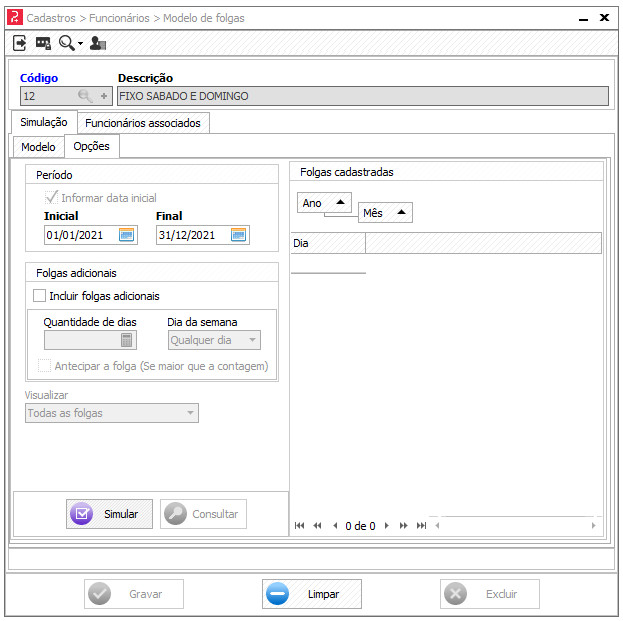Open Funcionários associados tab
This screenshot has height=621, width=623.
click(x=143, y=123)
